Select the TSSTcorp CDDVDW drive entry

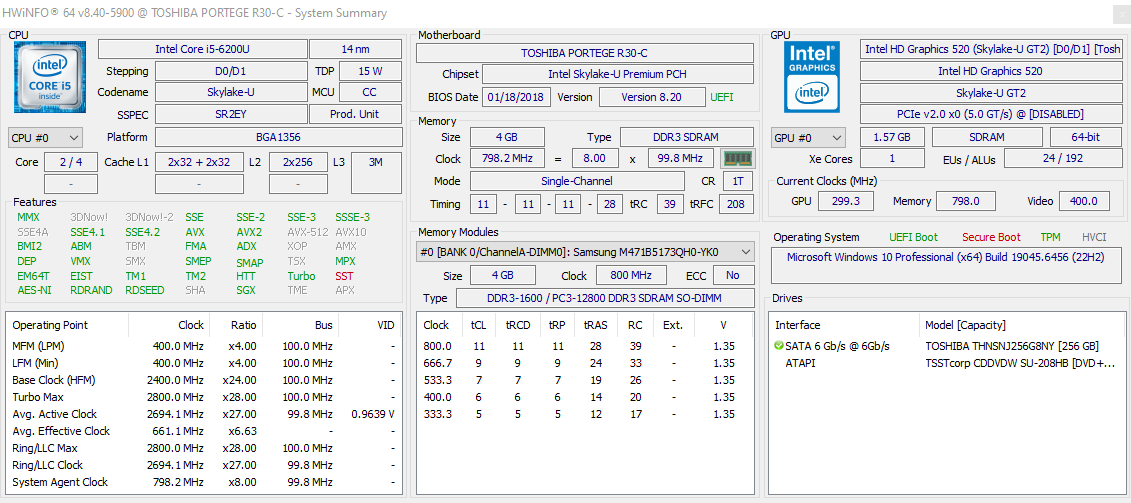tap(1019, 363)
